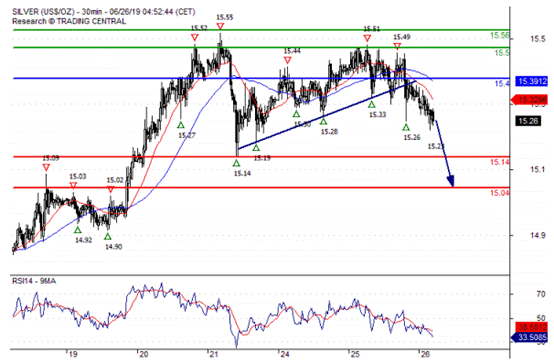Screen dimensions: 554x364
Task: Select the red 15.04 support level label
Action: click(x=499, y=193)
